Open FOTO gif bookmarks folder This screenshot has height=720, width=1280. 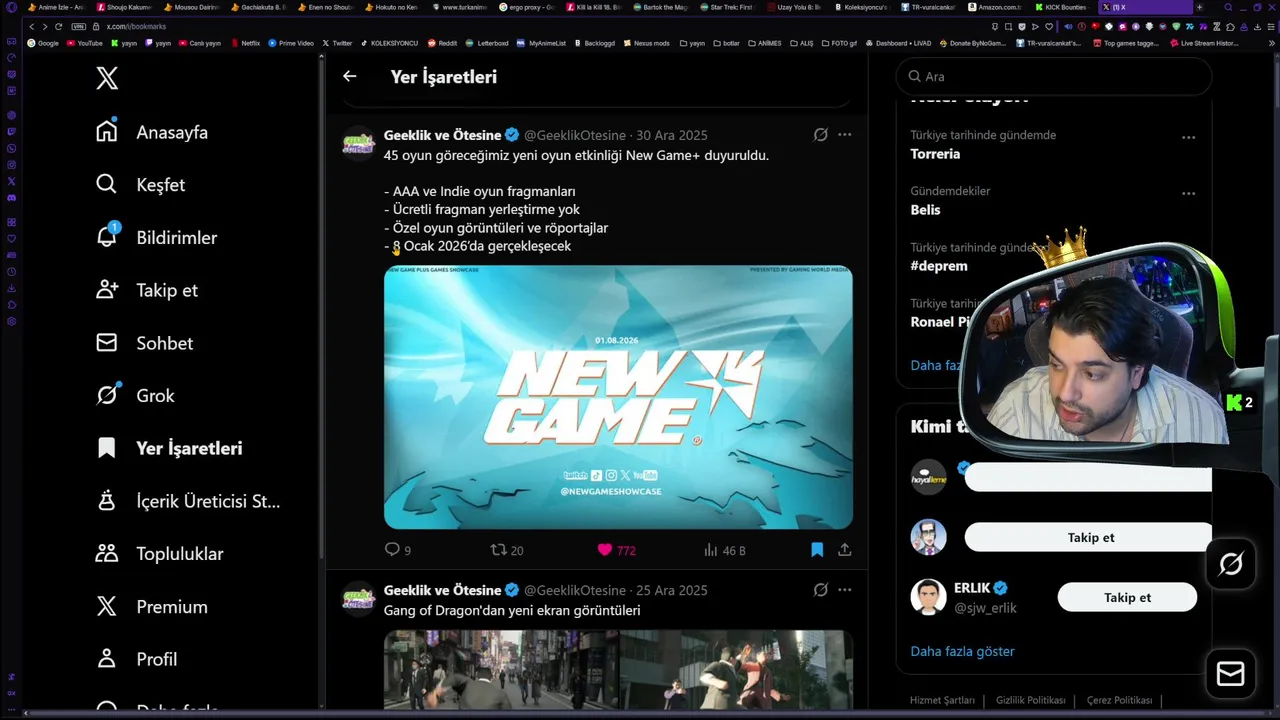[x=838, y=43]
